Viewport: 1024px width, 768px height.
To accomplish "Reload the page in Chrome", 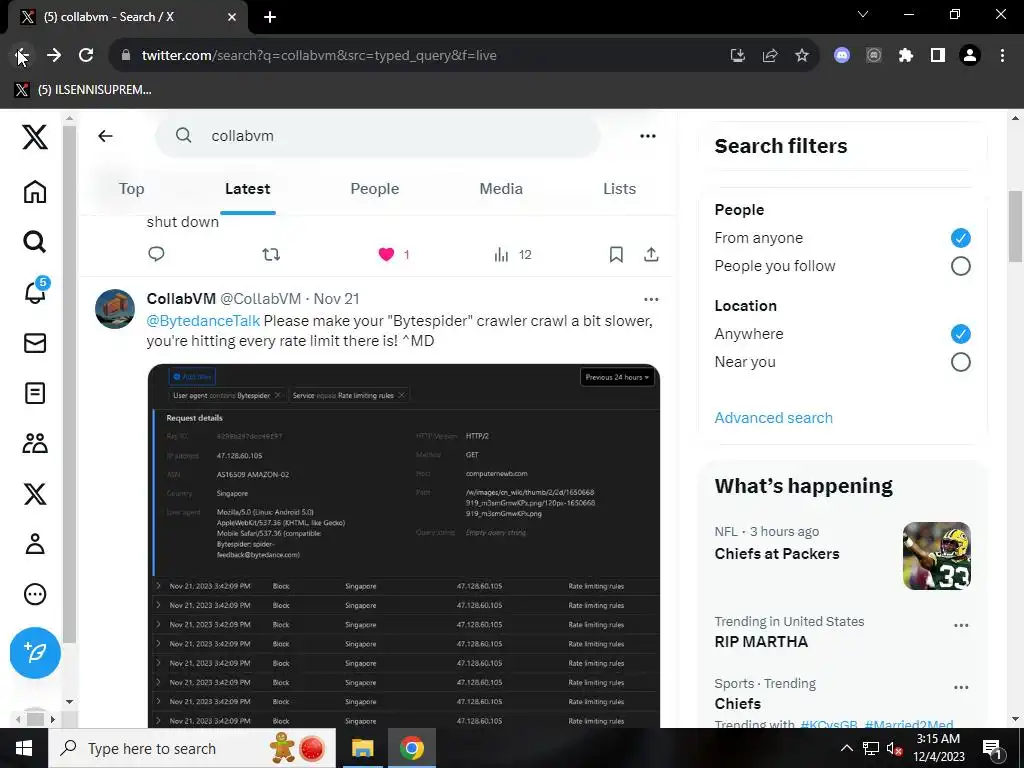I will (x=86, y=55).
